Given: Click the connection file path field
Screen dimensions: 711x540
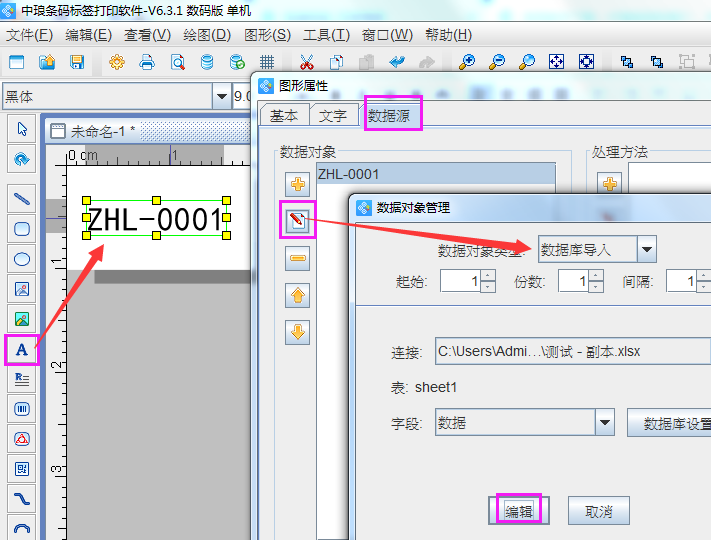Looking at the screenshot, I should coord(573,351).
